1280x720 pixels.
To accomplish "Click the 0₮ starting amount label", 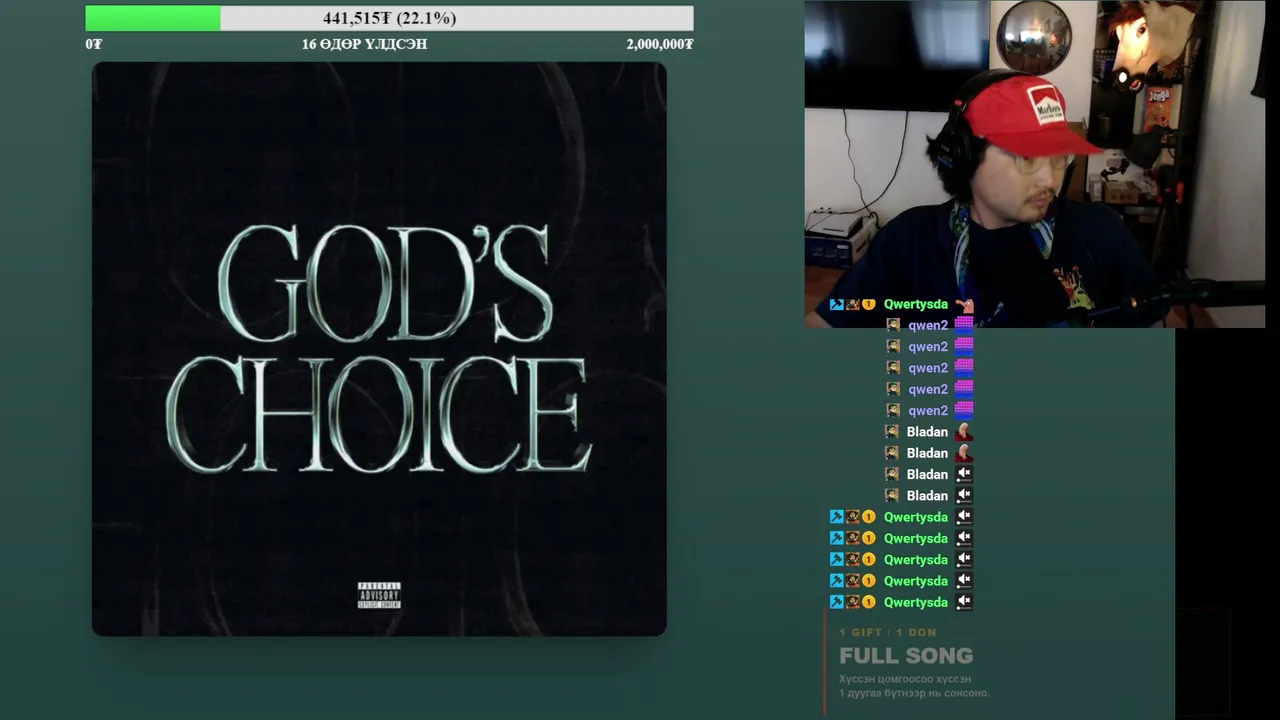I will click(x=94, y=44).
